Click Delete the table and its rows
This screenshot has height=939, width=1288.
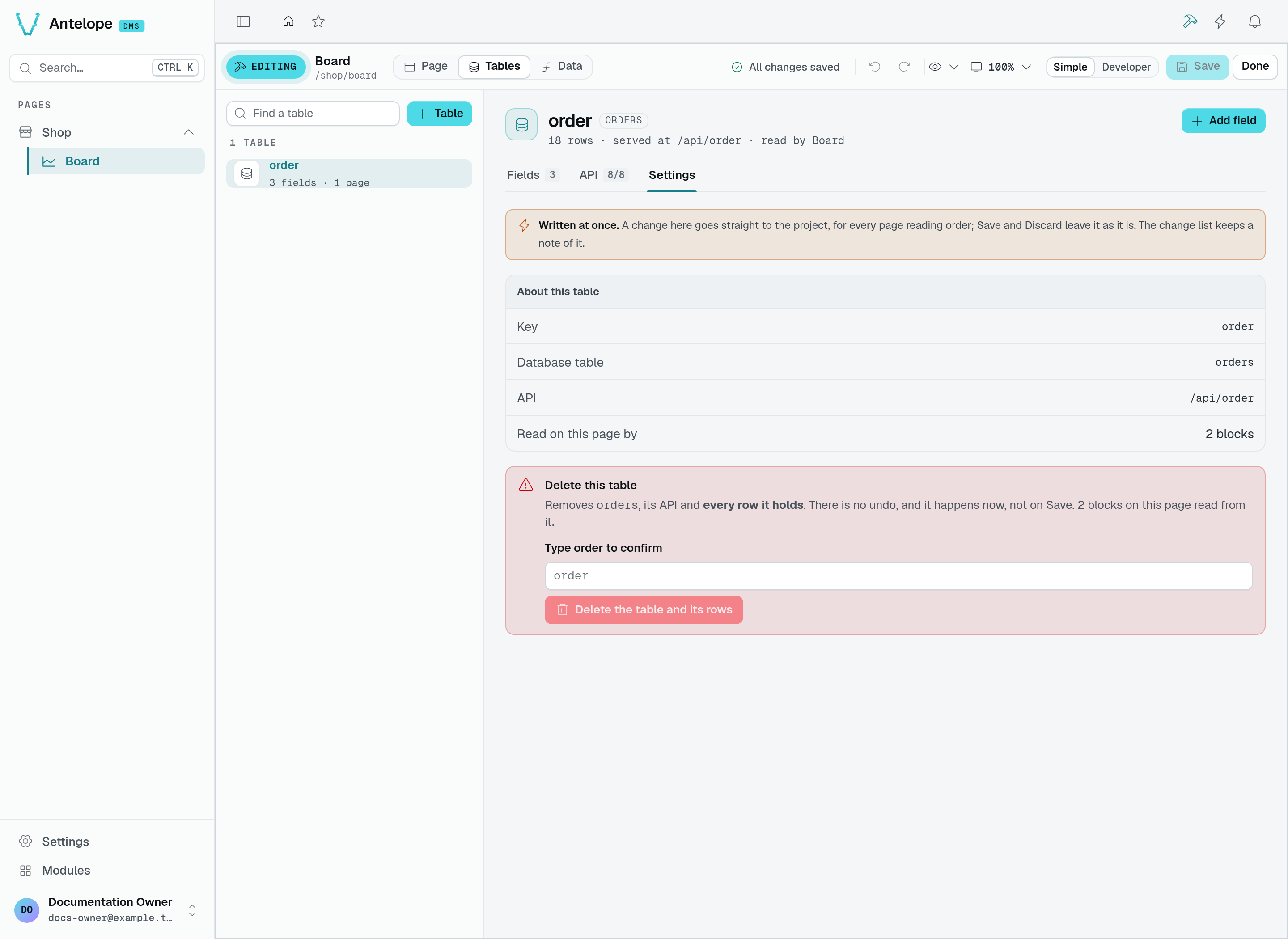[x=644, y=610]
